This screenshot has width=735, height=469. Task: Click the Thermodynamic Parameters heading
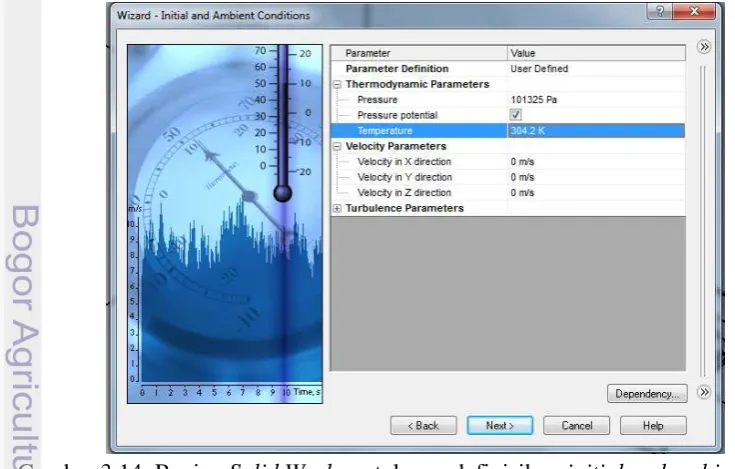tap(417, 84)
